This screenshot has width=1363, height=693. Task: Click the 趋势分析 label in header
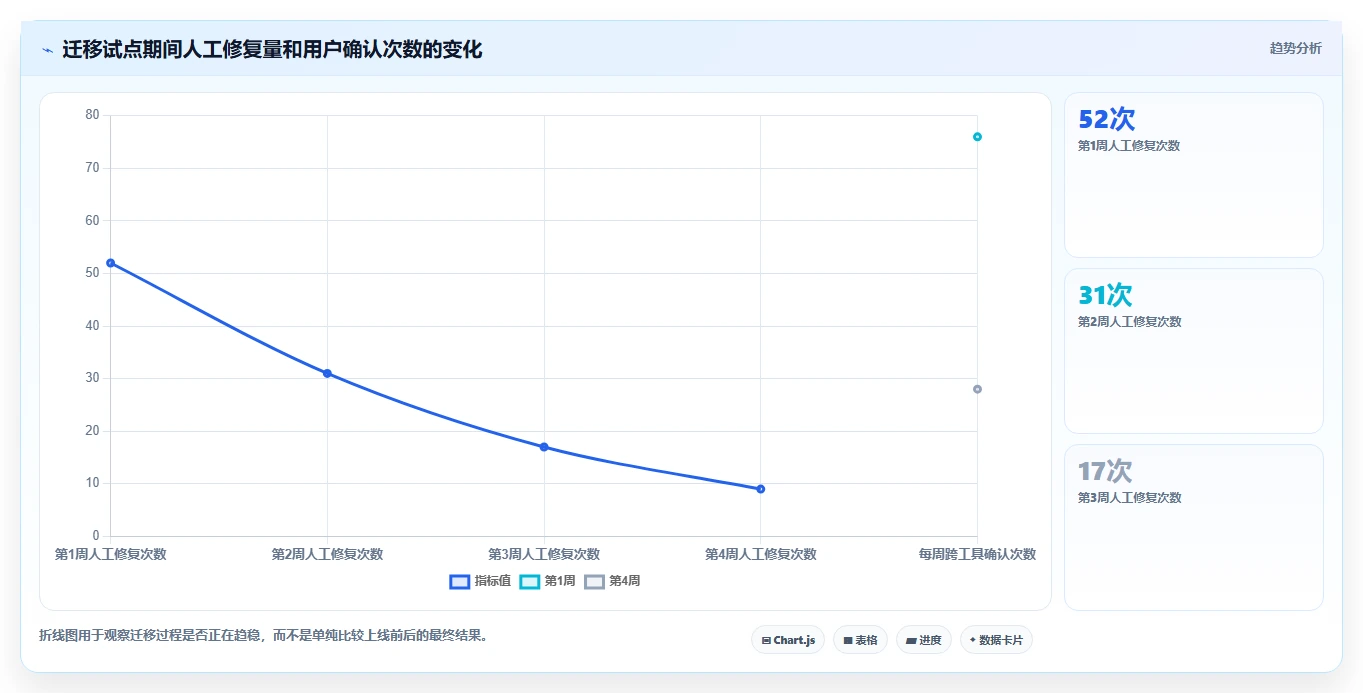click(1295, 48)
